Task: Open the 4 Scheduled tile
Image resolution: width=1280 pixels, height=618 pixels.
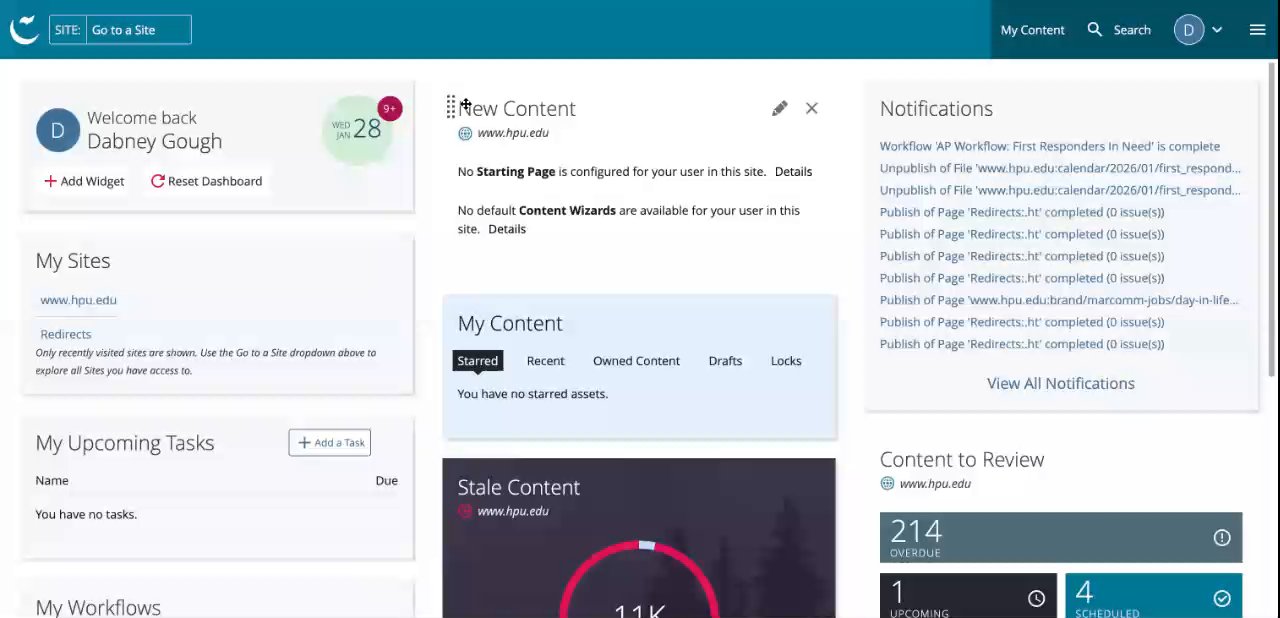Action: point(1154,596)
